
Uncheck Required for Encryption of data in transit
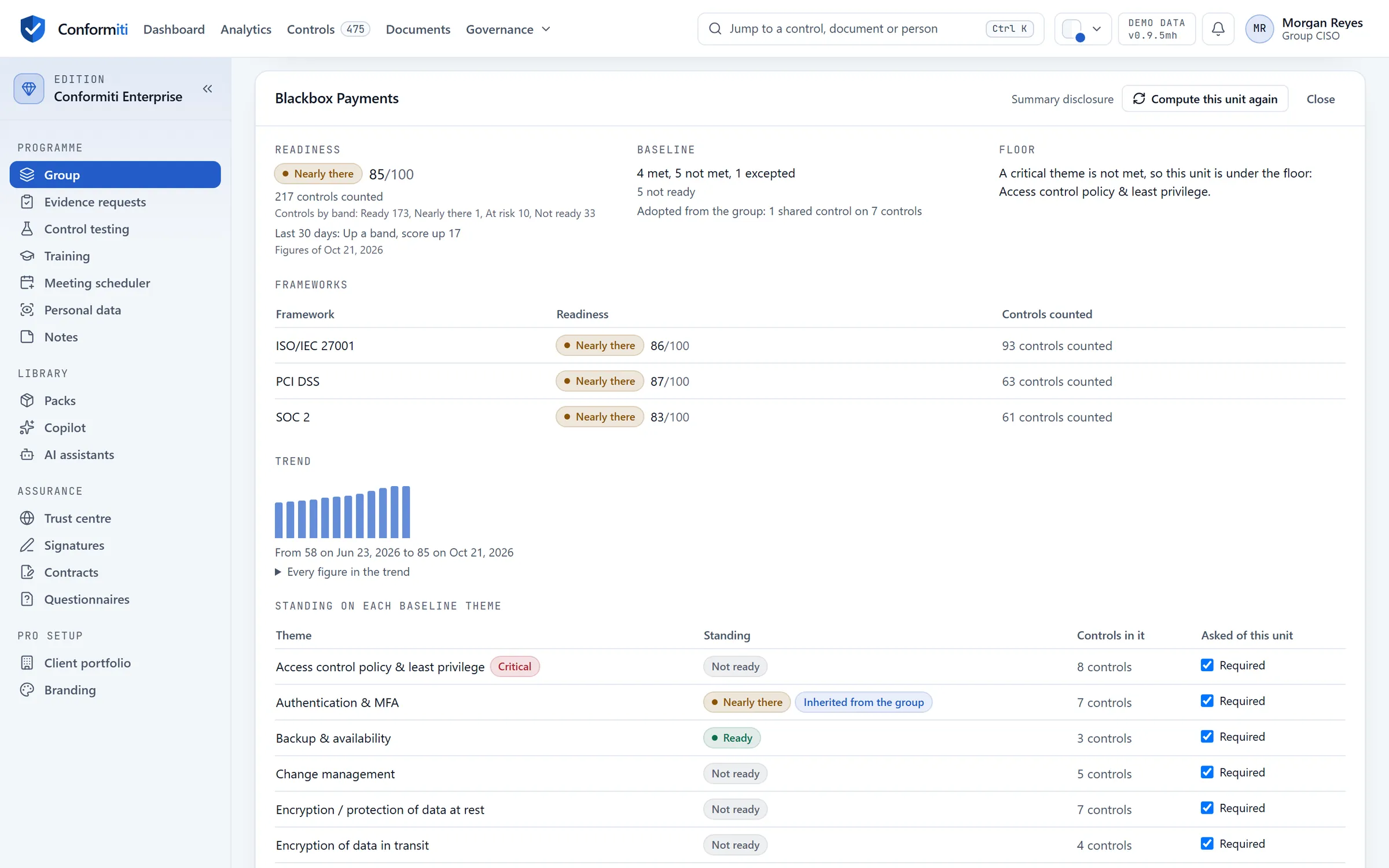pos(1207,843)
